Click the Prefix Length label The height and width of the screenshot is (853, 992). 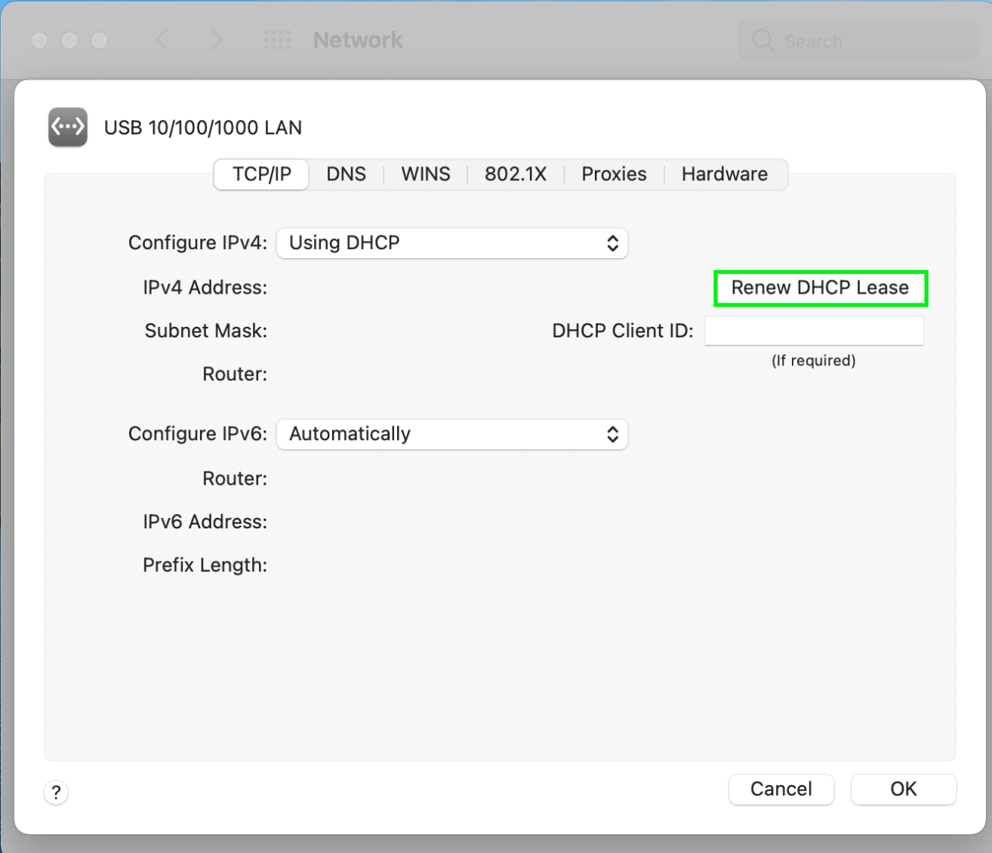[x=205, y=565]
